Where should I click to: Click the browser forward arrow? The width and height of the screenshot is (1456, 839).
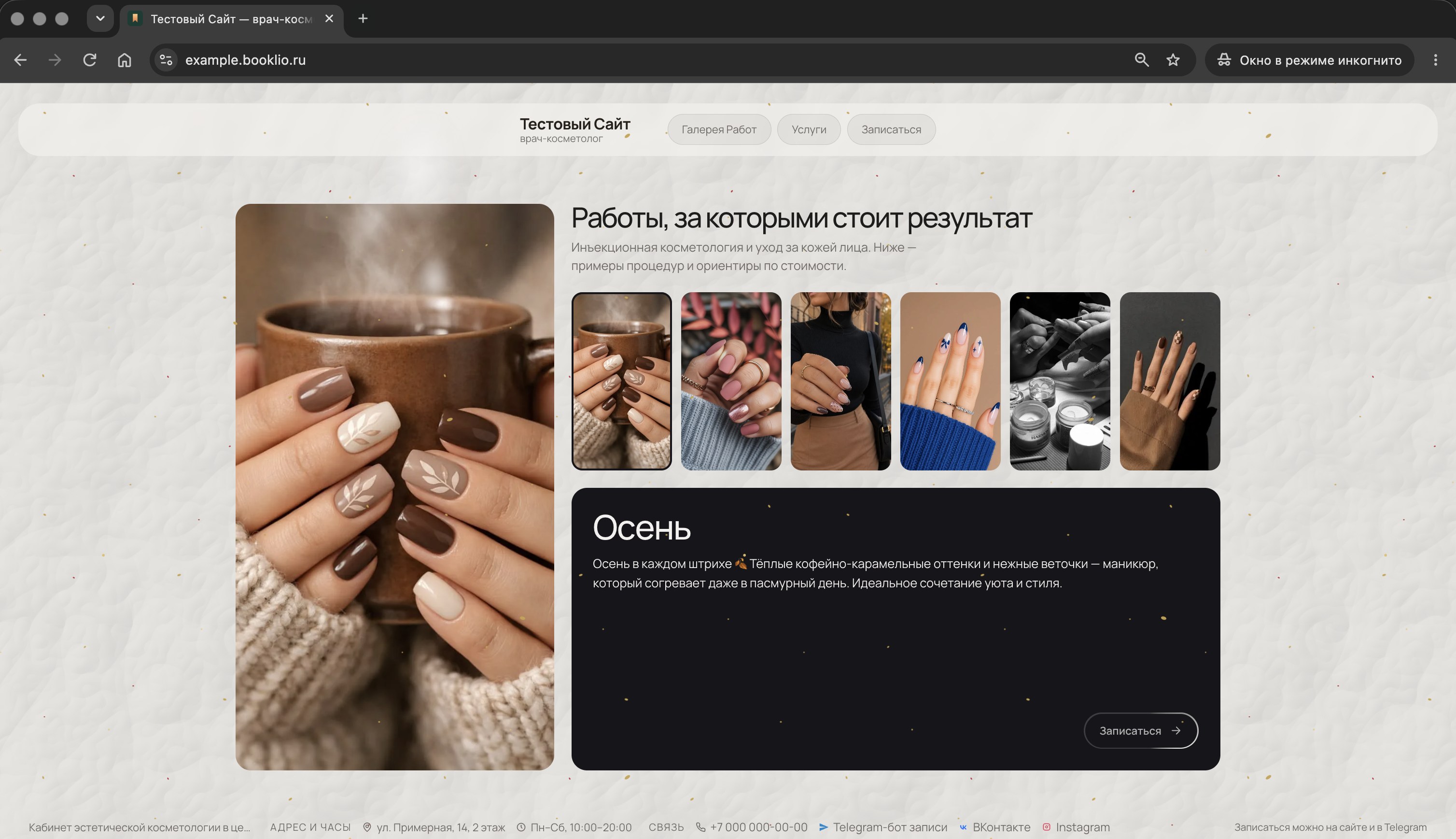[x=55, y=60]
